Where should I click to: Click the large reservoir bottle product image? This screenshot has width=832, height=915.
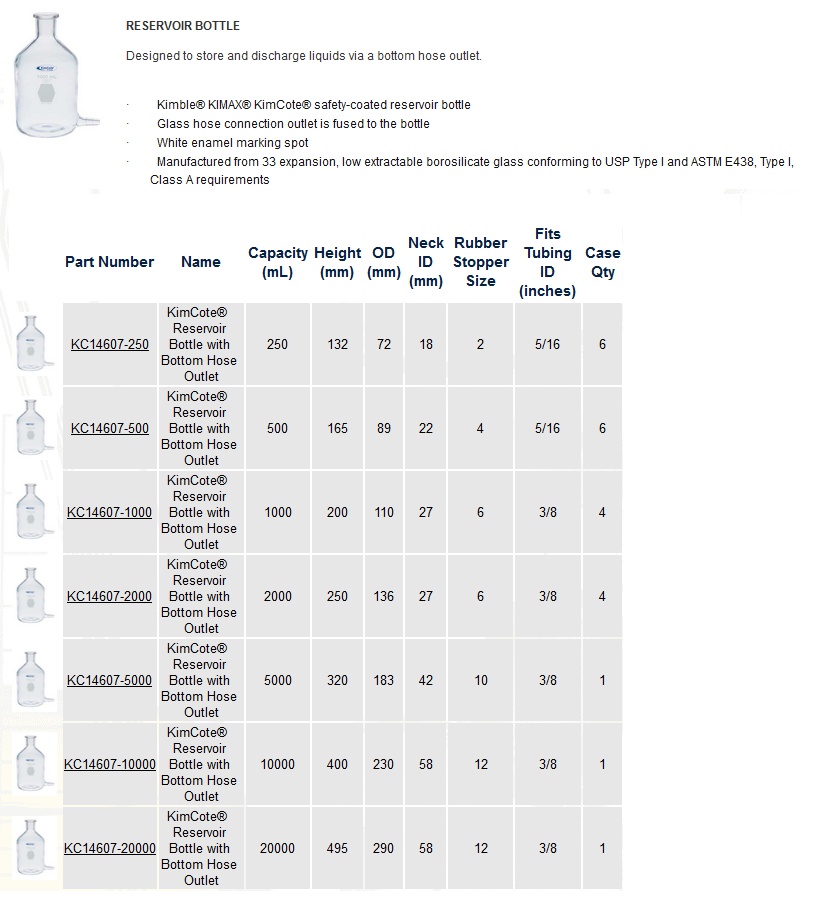(x=54, y=76)
